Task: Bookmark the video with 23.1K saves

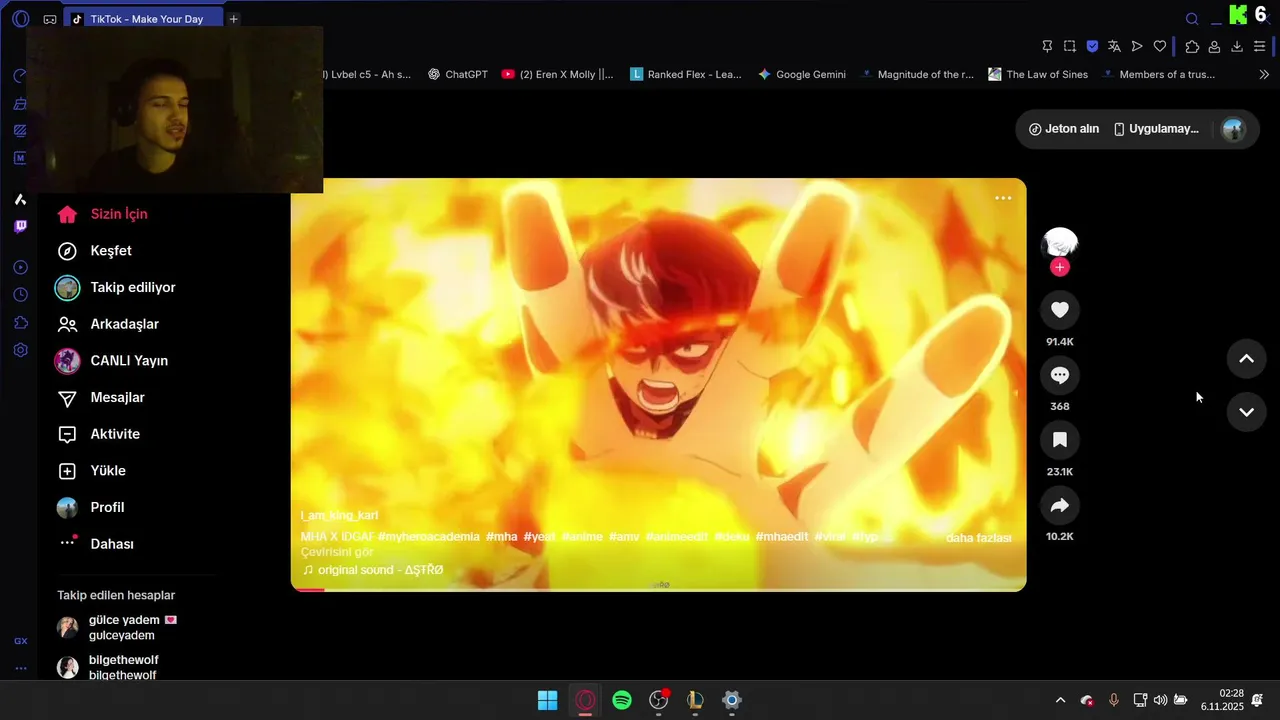Action: 1060,440
